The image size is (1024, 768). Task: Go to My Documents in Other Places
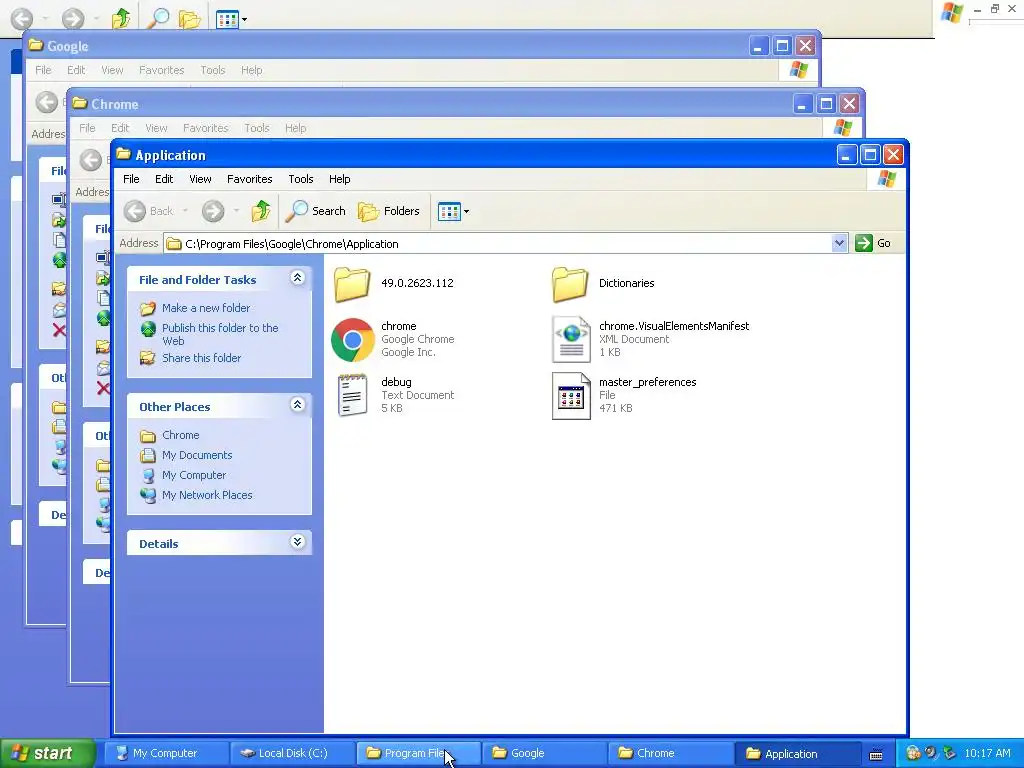pos(197,455)
